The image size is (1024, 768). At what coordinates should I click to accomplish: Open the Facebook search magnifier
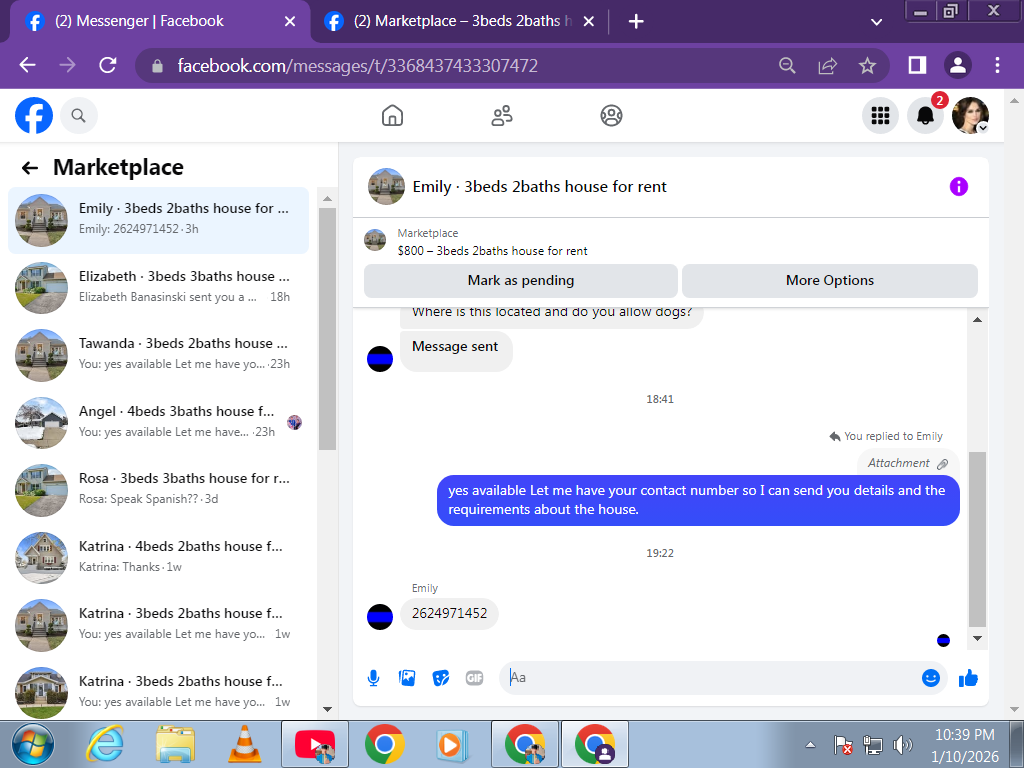point(78,116)
